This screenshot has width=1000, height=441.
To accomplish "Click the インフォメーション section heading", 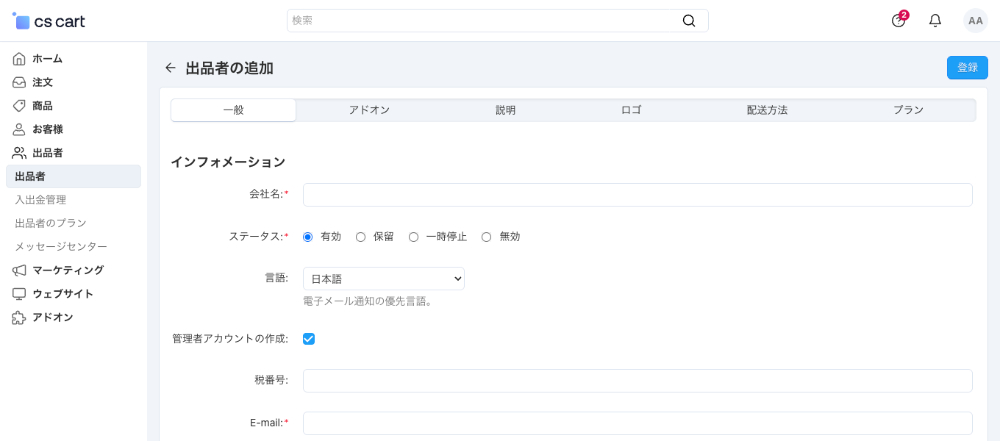I will pos(228,162).
